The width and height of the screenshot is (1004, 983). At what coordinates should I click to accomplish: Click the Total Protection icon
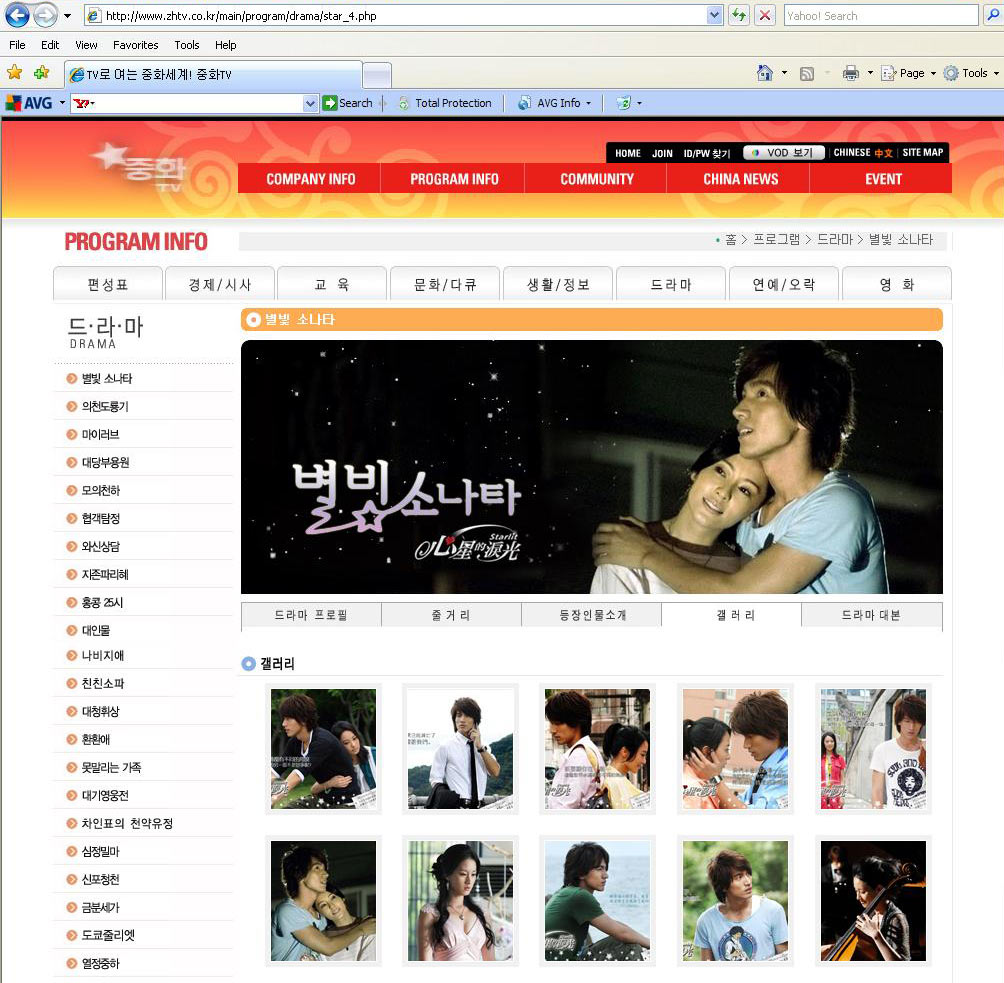(x=404, y=102)
